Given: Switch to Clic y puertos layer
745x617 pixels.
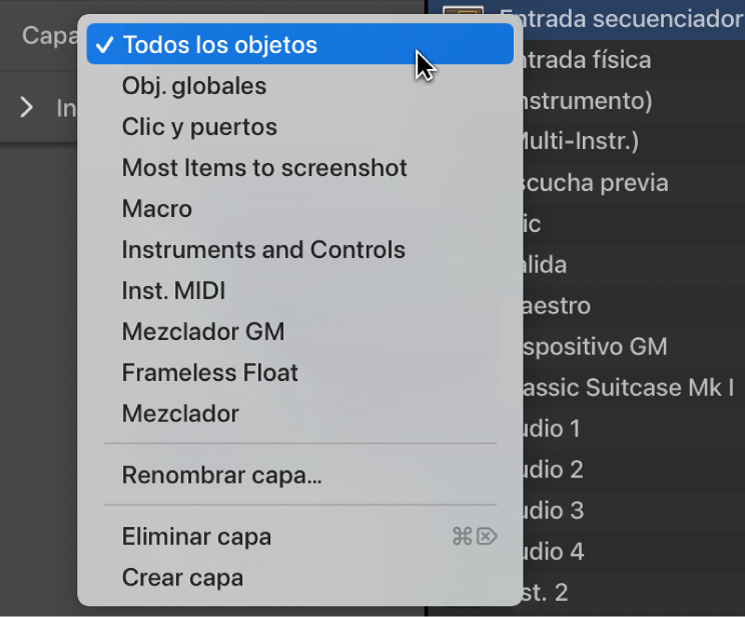Looking at the screenshot, I should click(x=199, y=127).
